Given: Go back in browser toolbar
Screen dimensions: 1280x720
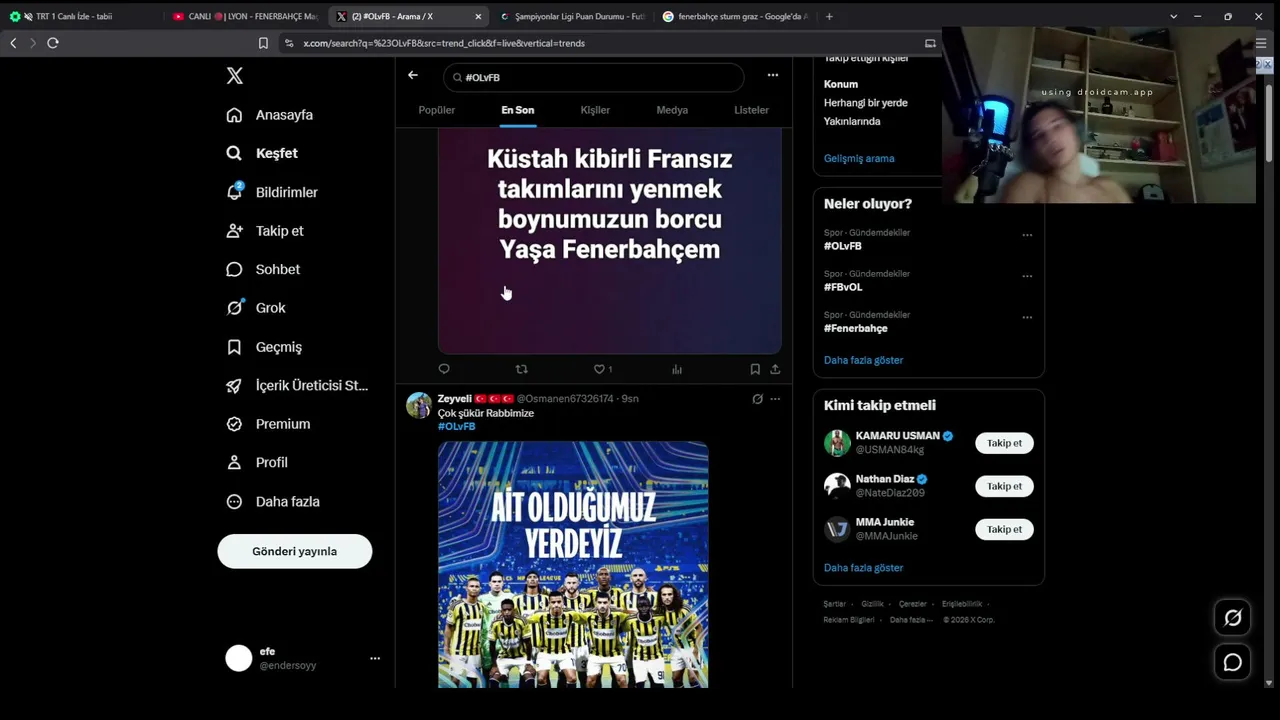Looking at the screenshot, I should point(13,43).
